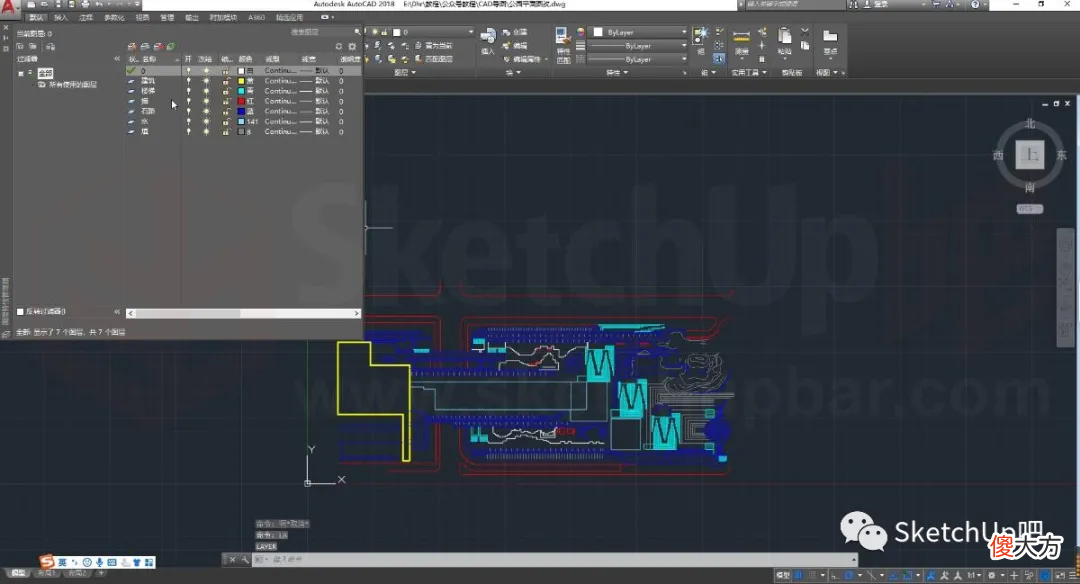Select the 所有使用的图层 filter
Image resolution: width=1080 pixels, height=584 pixels.
tap(68, 85)
